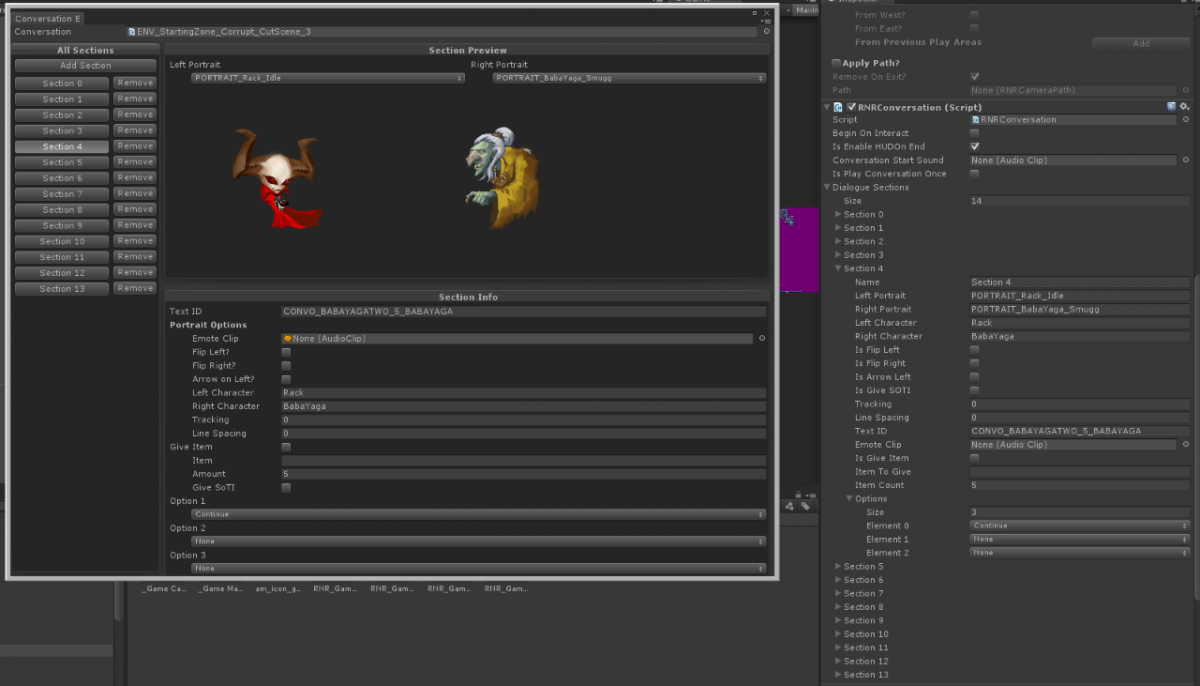Toggle the Is Flip Left checkbox in Inspector
Viewport: 1200px width, 686px height.
click(x=975, y=350)
